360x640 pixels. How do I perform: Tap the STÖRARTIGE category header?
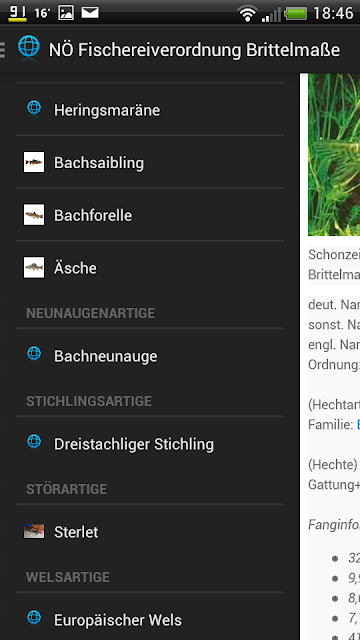[x=67, y=489]
